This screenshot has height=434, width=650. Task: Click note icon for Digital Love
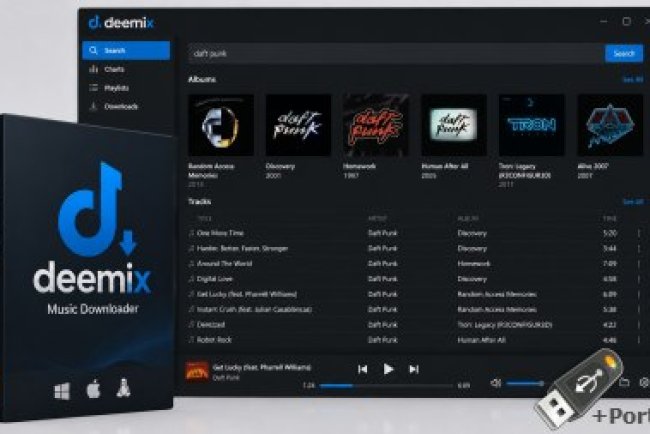[x=192, y=279]
